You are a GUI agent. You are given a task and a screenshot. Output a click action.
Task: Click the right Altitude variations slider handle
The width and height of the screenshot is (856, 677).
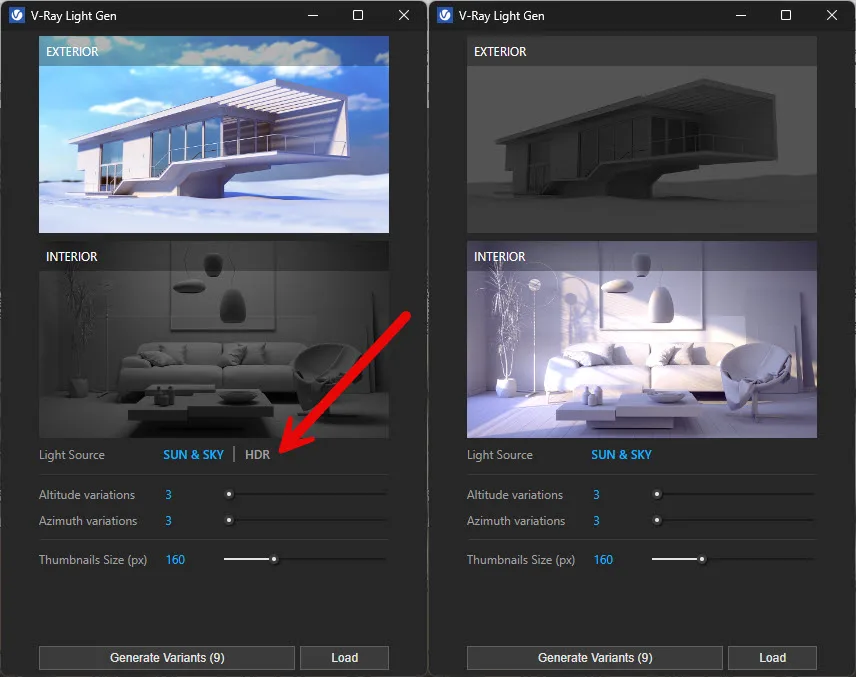tap(657, 494)
